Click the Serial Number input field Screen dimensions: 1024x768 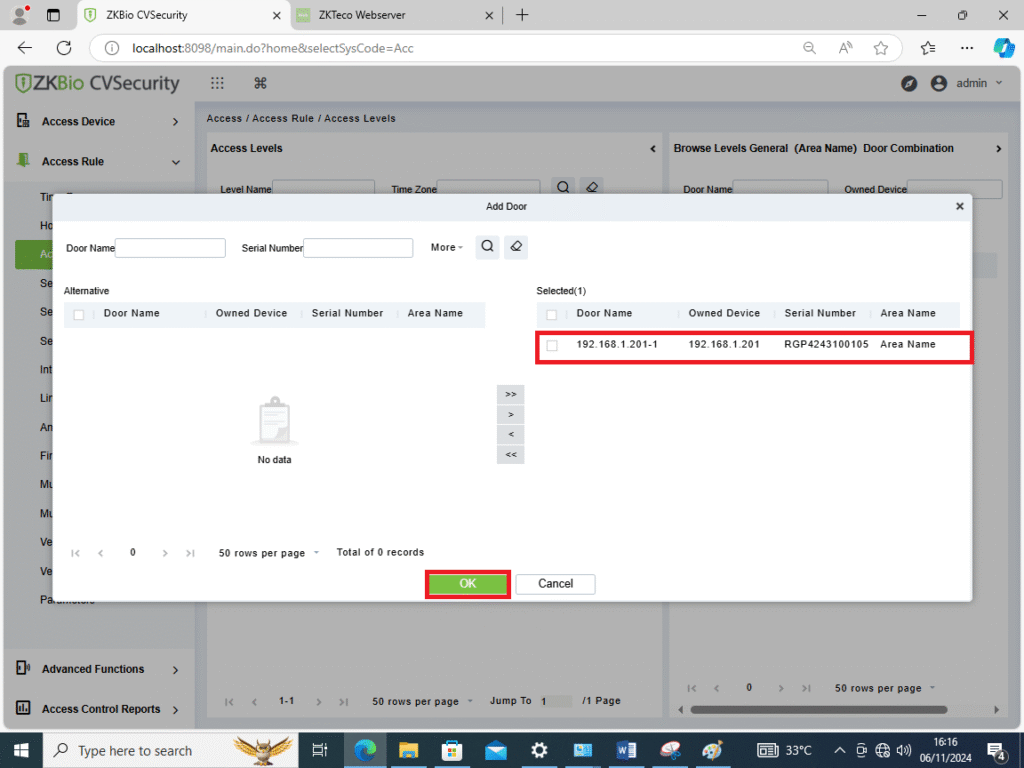pyautogui.click(x=358, y=248)
